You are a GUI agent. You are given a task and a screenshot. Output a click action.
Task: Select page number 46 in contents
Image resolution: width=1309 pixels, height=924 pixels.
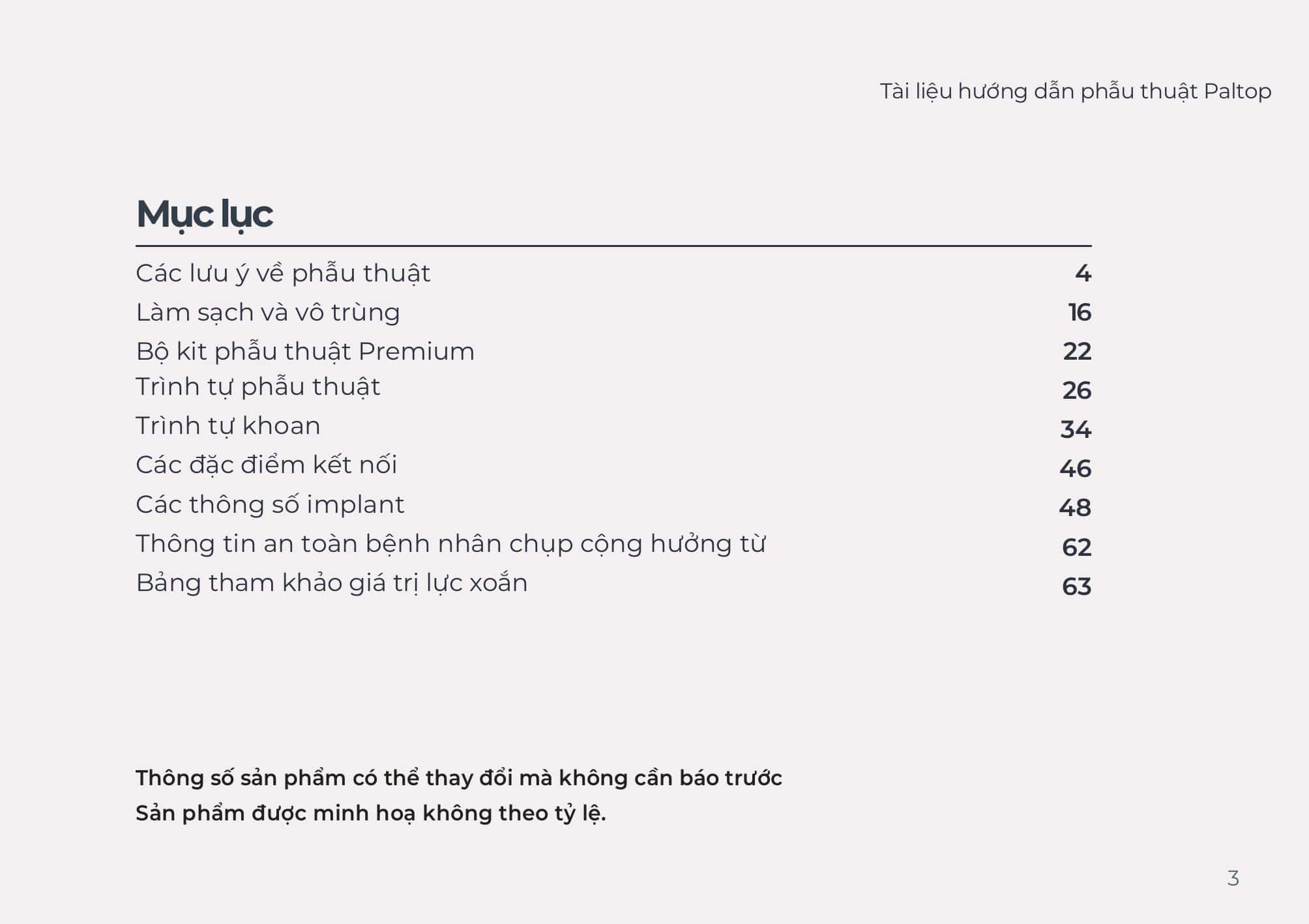pyautogui.click(x=1075, y=469)
